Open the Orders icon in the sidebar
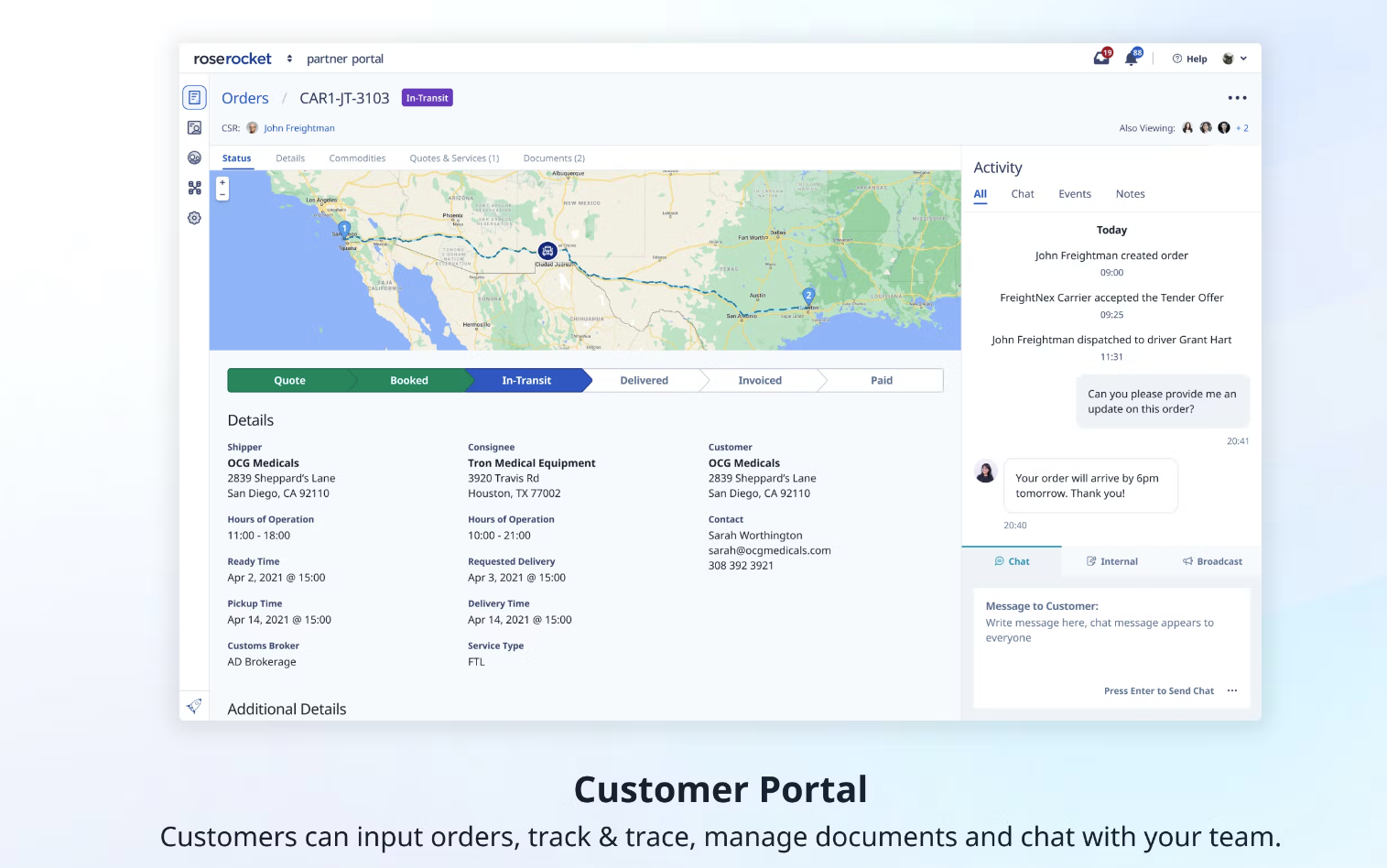The height and width of the screenshot is (868, 1387). tap(194, 97)
